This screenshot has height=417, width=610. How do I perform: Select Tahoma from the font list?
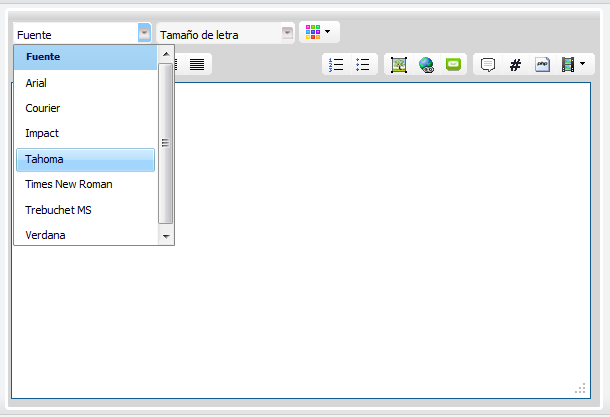click(x=85, y=160)
